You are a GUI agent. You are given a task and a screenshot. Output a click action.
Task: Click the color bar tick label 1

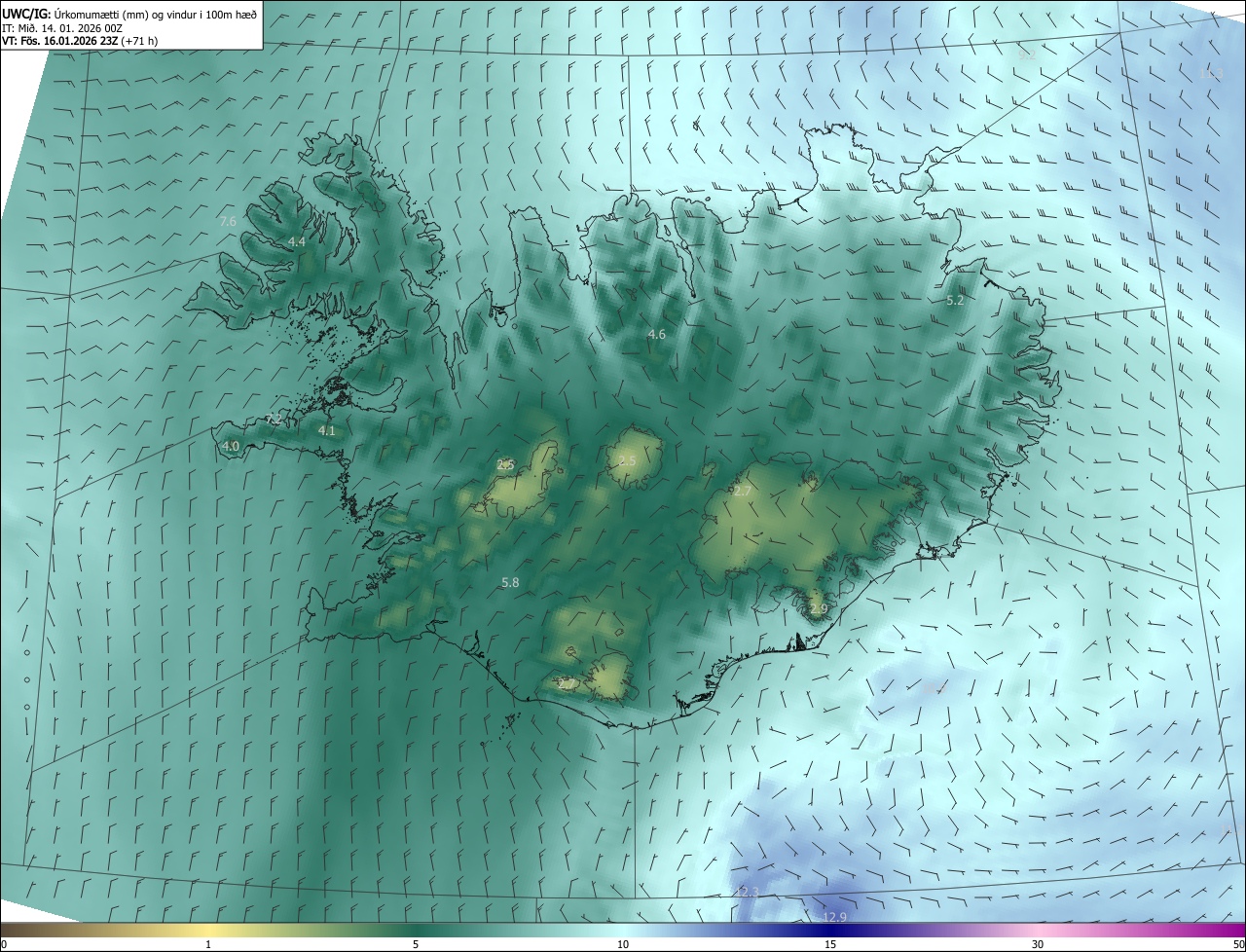208,944
